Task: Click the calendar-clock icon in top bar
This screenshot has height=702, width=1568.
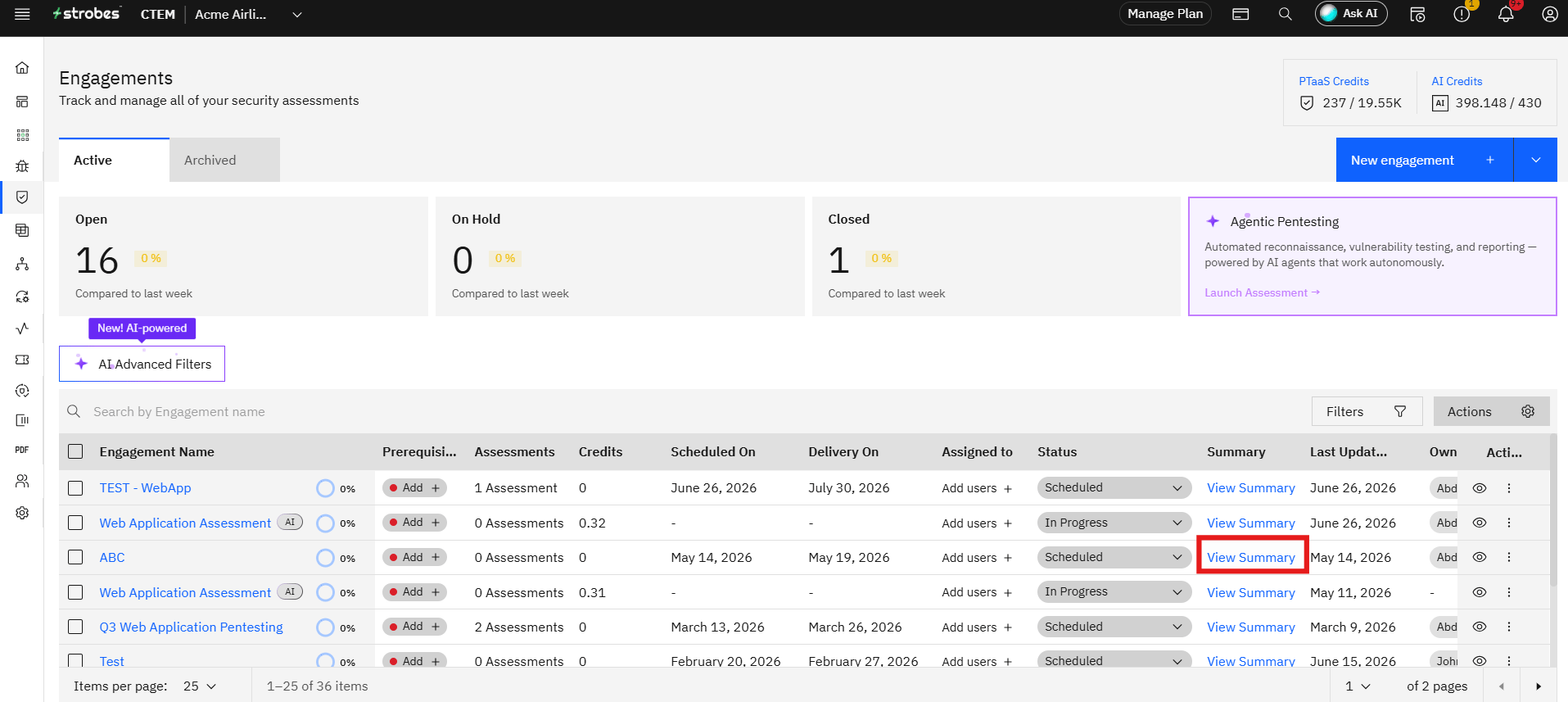Action: (x=1417, y=14)
